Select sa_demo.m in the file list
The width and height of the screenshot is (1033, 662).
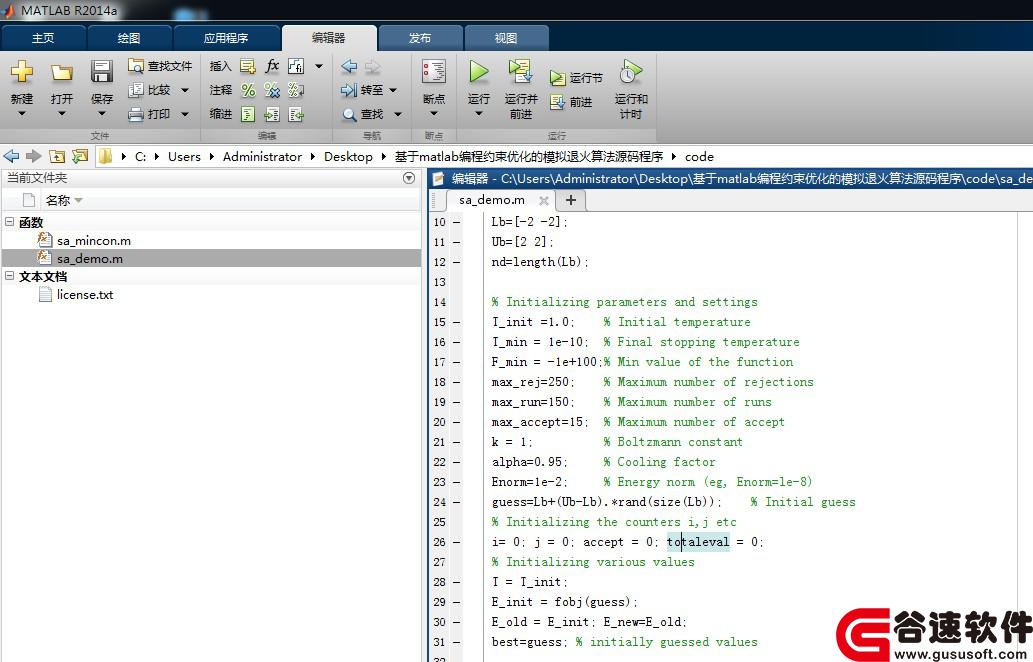[90, 258]
